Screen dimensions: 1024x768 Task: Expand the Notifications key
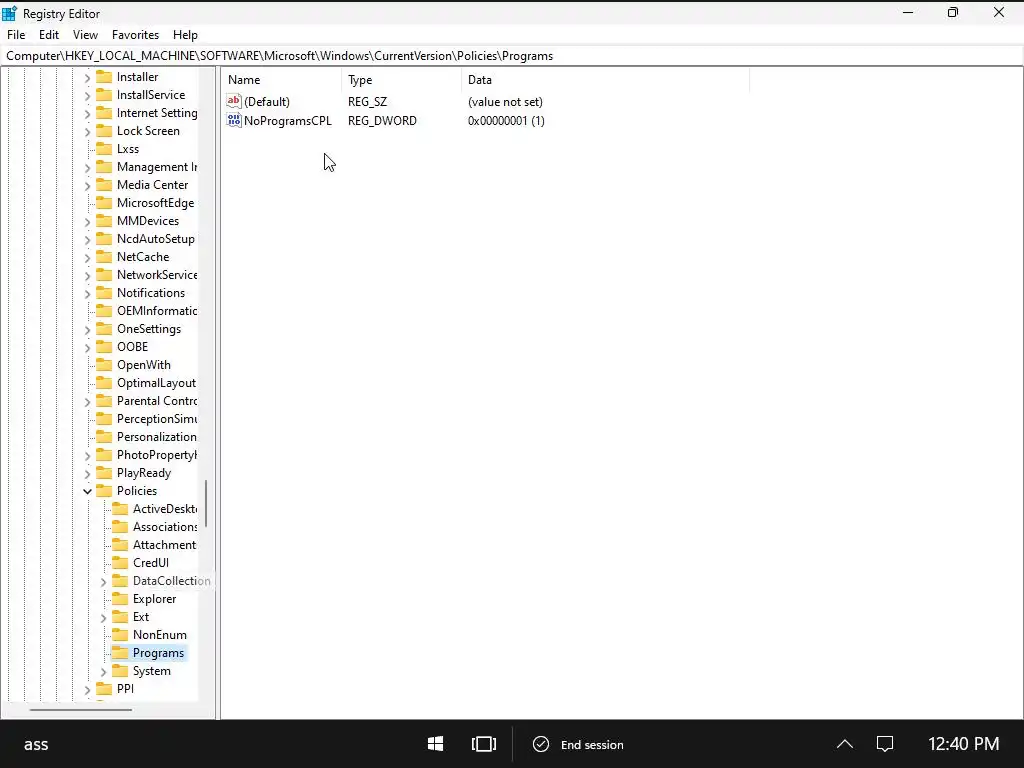(x=88, y=293)
